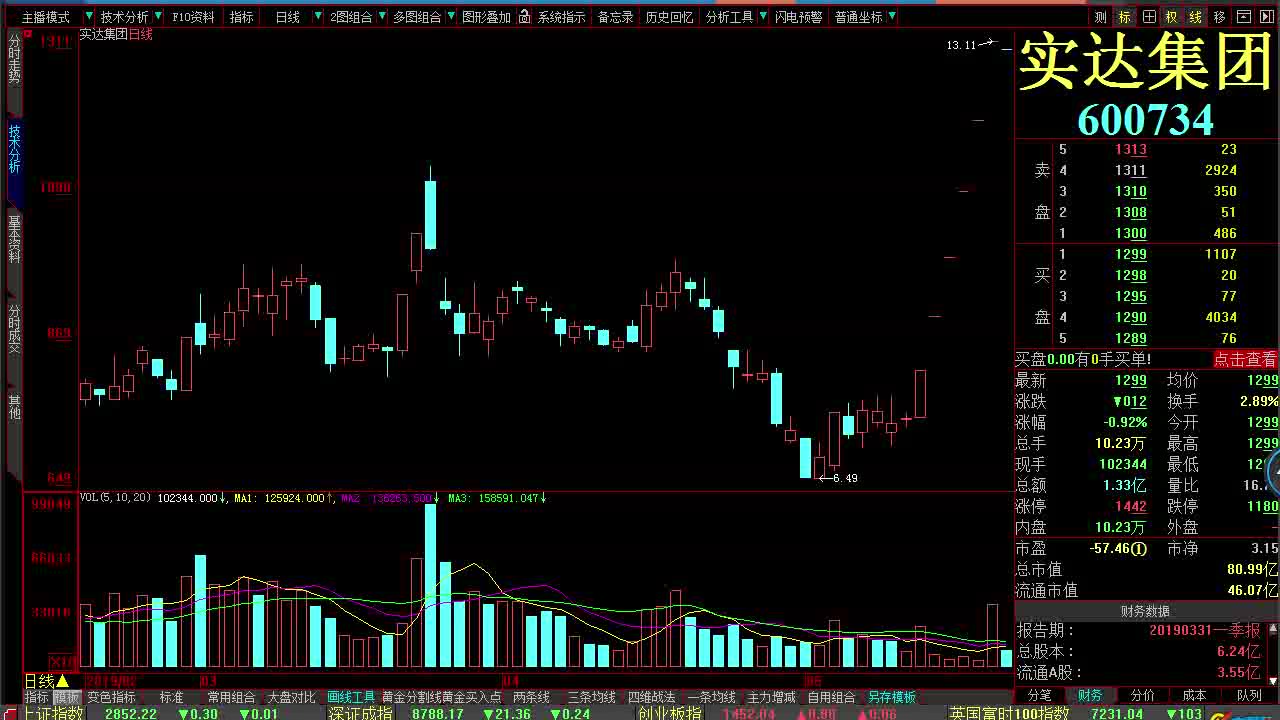This screenshot has width=1280, height=720.
Task: Click 另存模板 to save template
Action: pyautogui.click(x=891, y=697)
